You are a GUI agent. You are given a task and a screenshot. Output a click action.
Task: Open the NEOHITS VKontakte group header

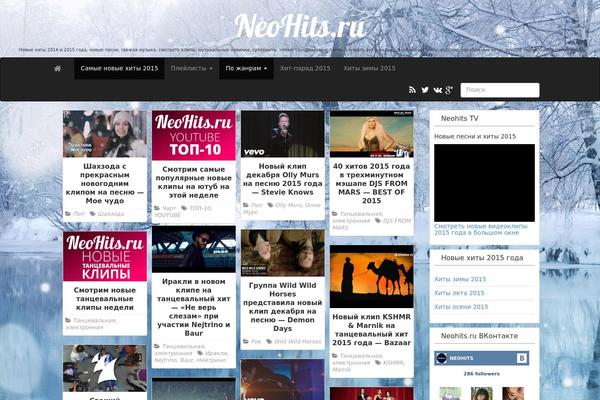481,358
